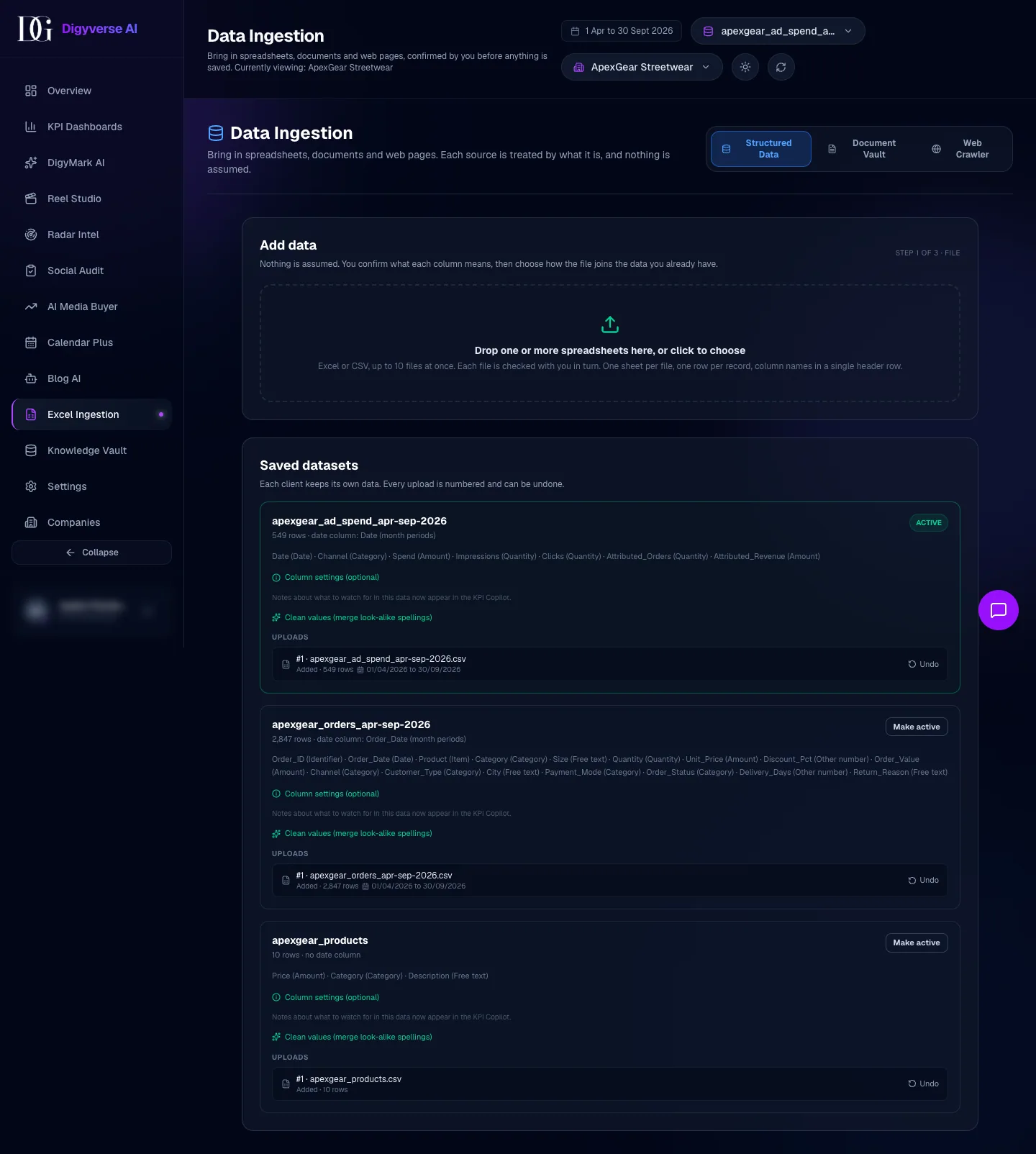Image resolution: width=1036 pixels, height=1154 pixels.
Task: Undo the apexgear_ad_spend_apr-sep-2026.csv upload
Action: click(x=924, y=664)
